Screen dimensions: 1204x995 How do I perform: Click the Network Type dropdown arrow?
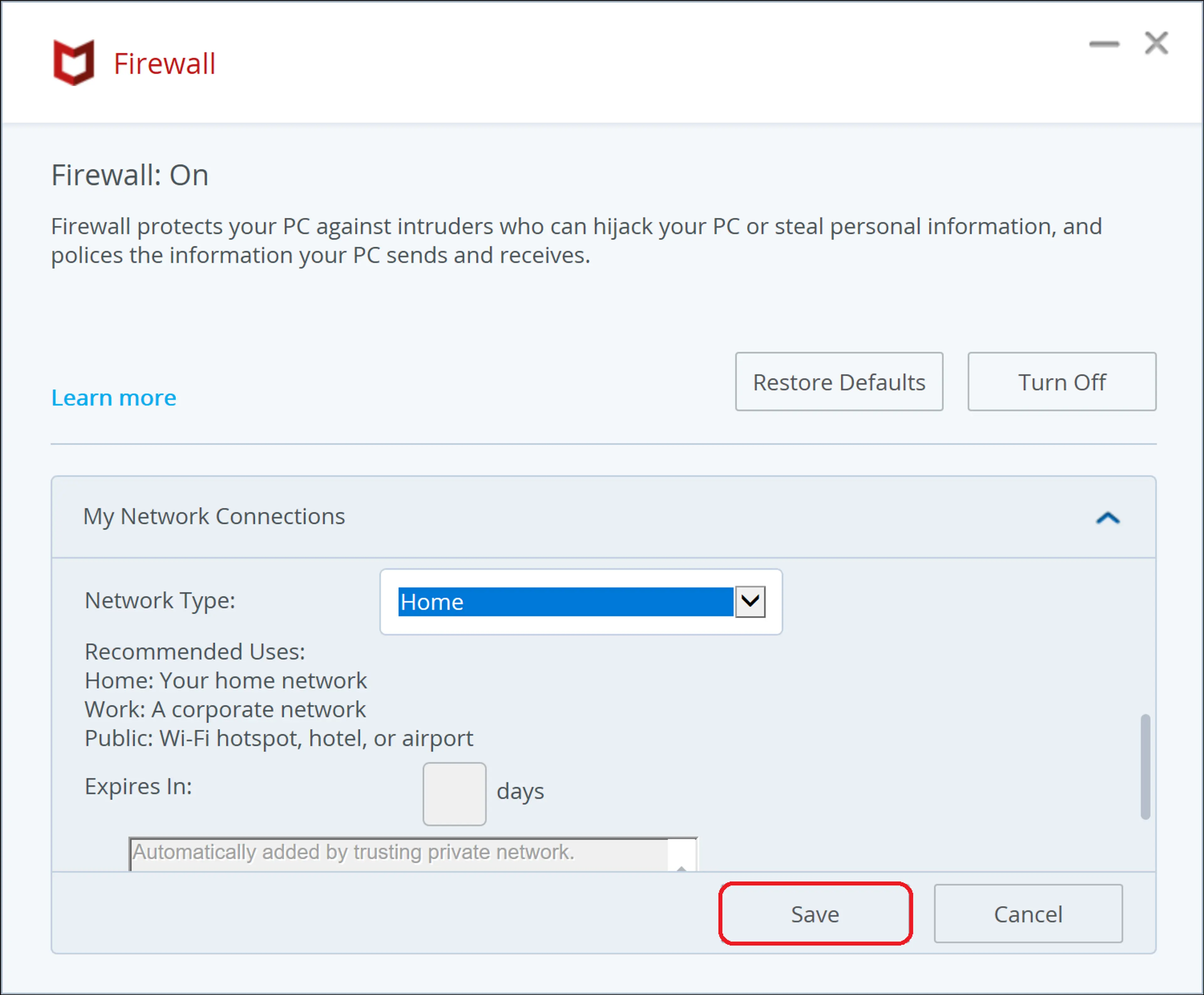pyautogui.click(x=750, y=601)
